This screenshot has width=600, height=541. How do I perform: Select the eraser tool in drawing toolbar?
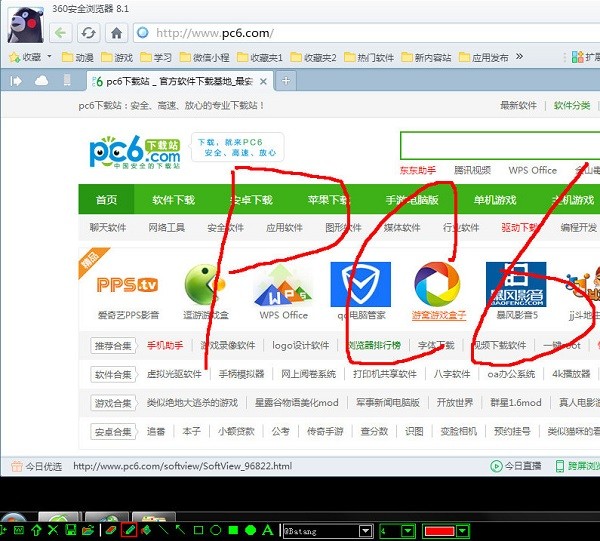(x=111, y=530)
